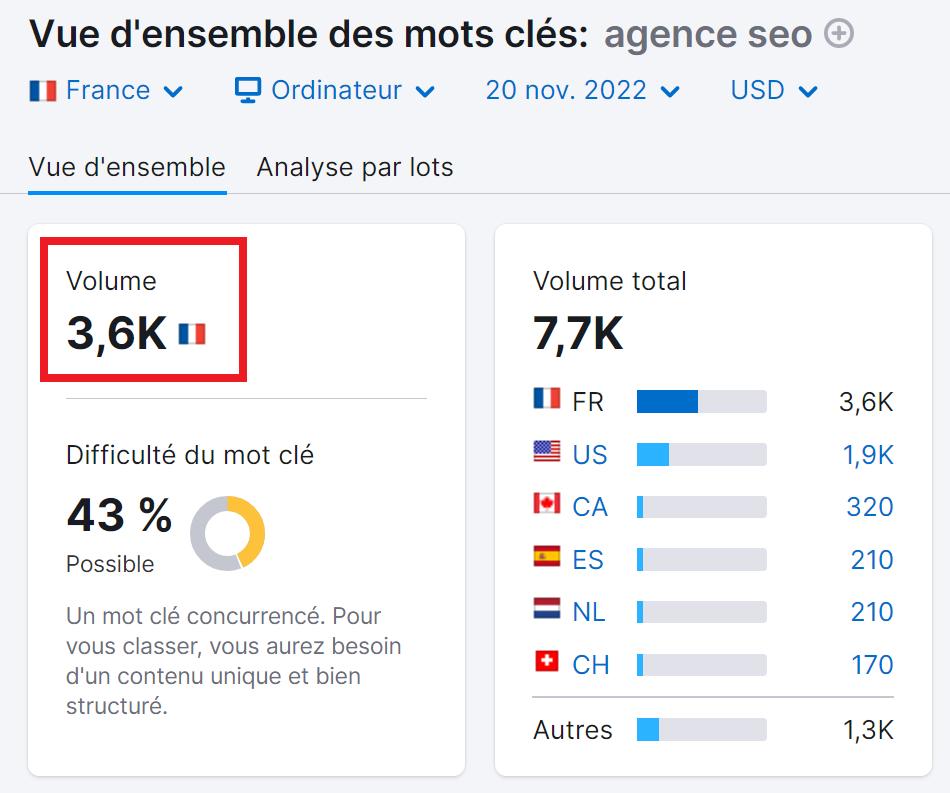Image resolution: width=950 pixels, height=793 pixels.
Task: Select the US flag in Volume total list
Action: (545, 454)
